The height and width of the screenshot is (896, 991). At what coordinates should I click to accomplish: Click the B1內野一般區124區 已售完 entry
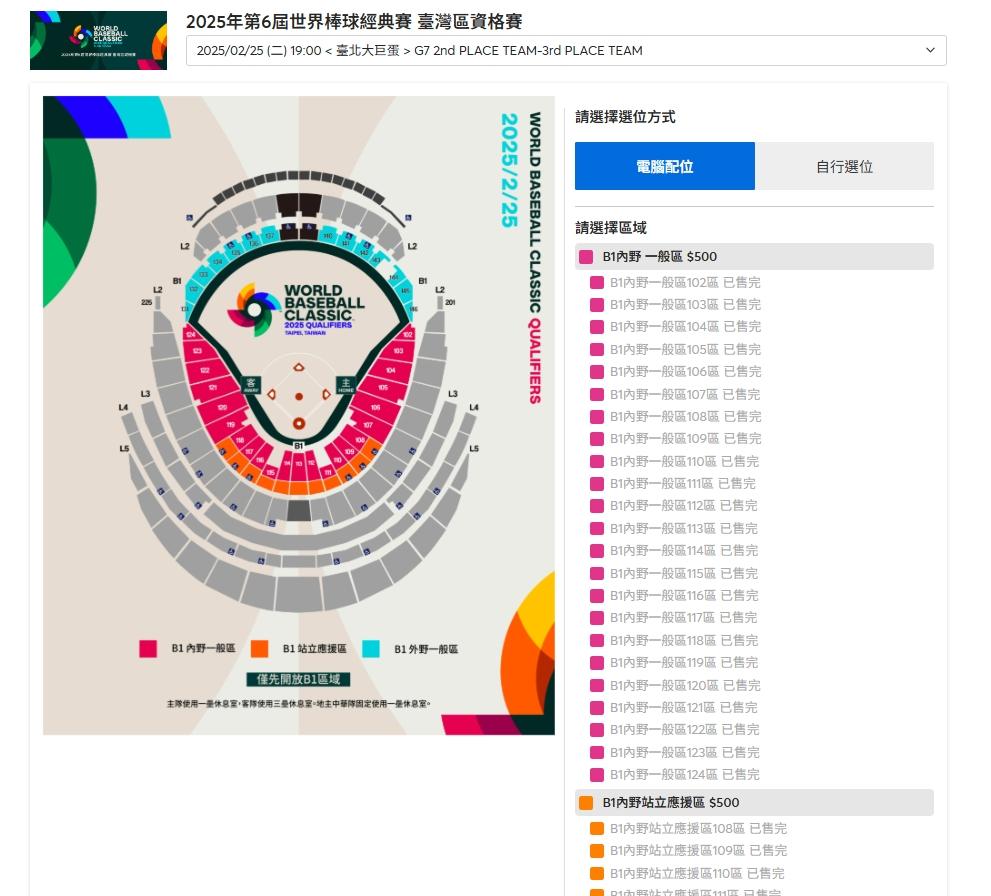(x=685, y=775)
